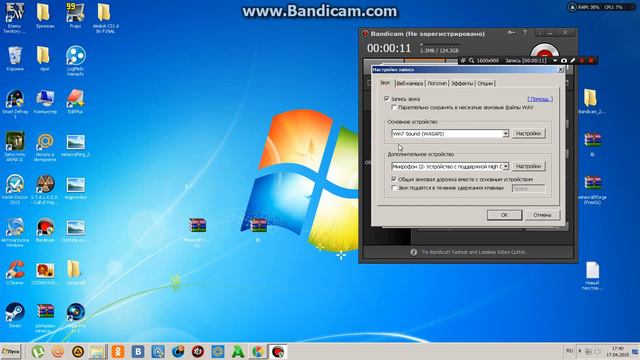Open the LogMeIn Hamachi desktop shortcut

click(x=76, y=61)
